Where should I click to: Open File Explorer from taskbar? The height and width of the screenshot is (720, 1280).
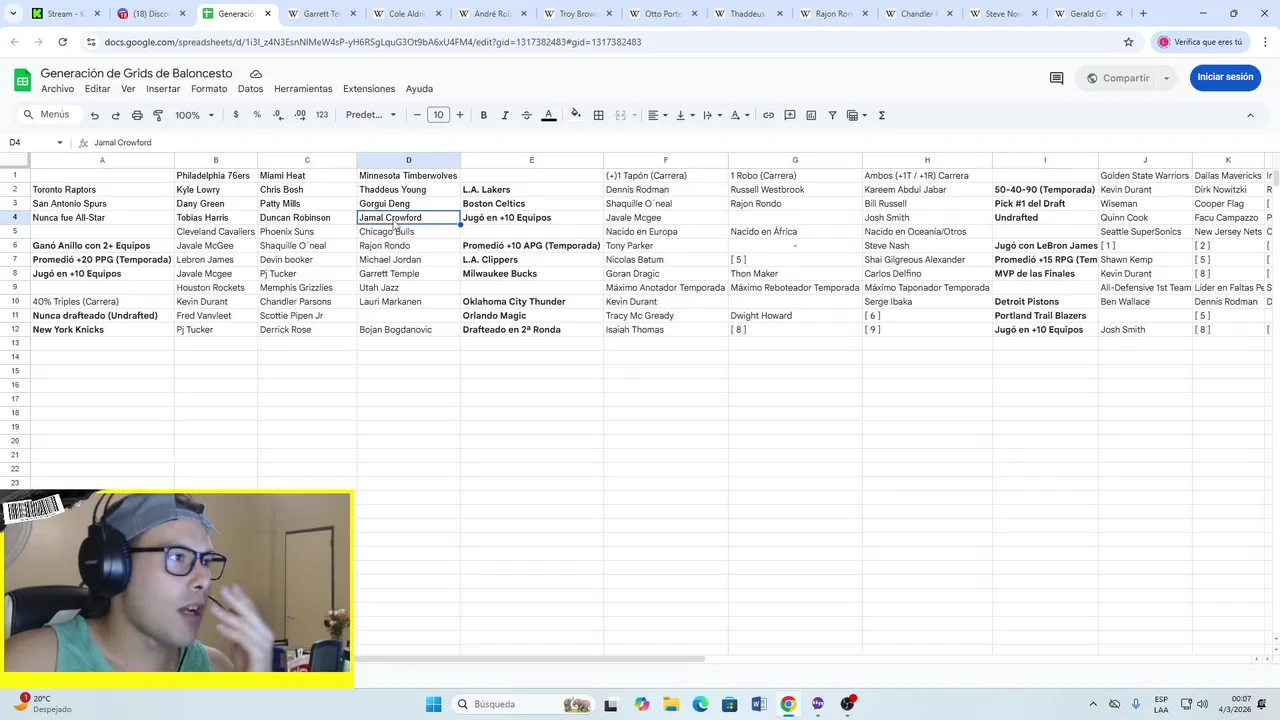pos(670,704)
